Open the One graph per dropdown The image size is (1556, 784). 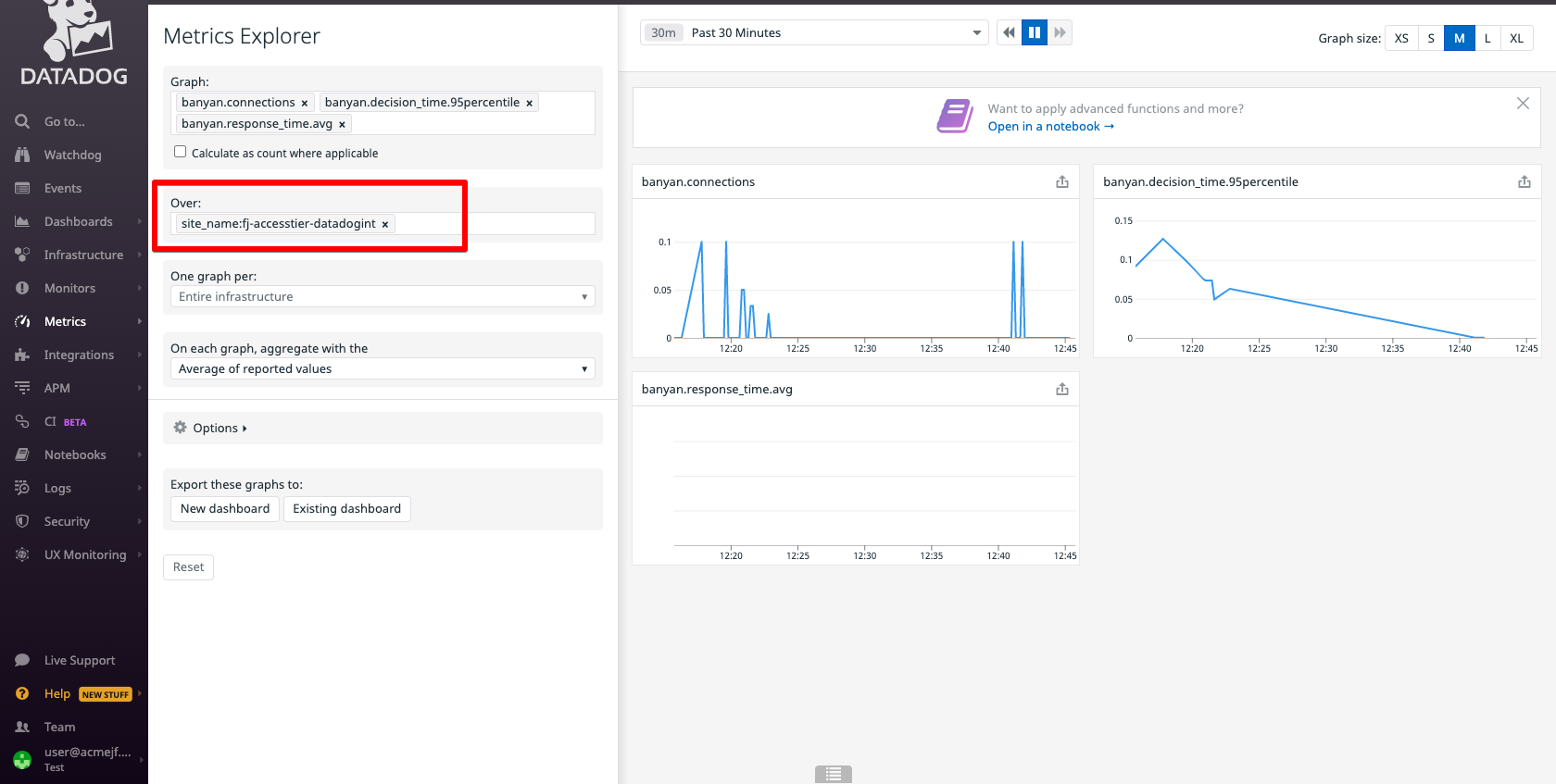coord(383,296)
